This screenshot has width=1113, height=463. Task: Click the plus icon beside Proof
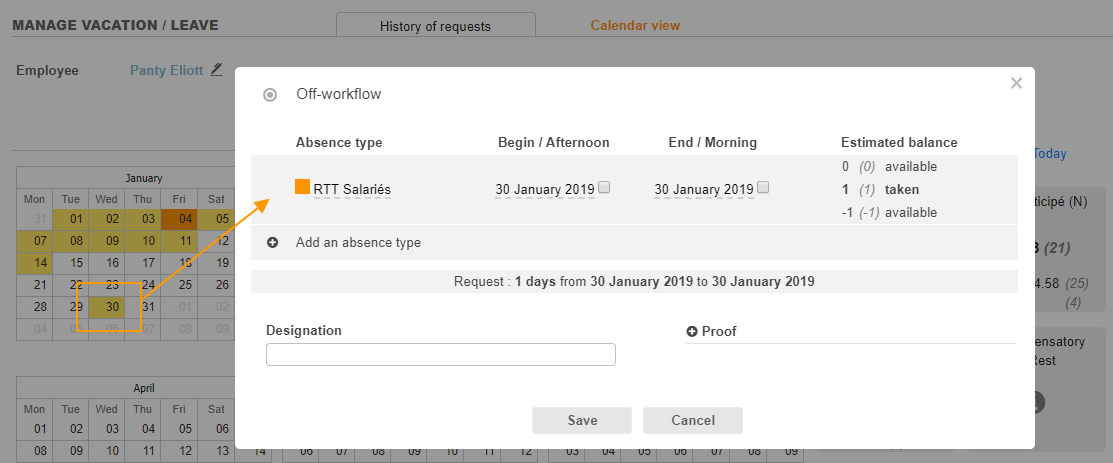tap(692, 331)
